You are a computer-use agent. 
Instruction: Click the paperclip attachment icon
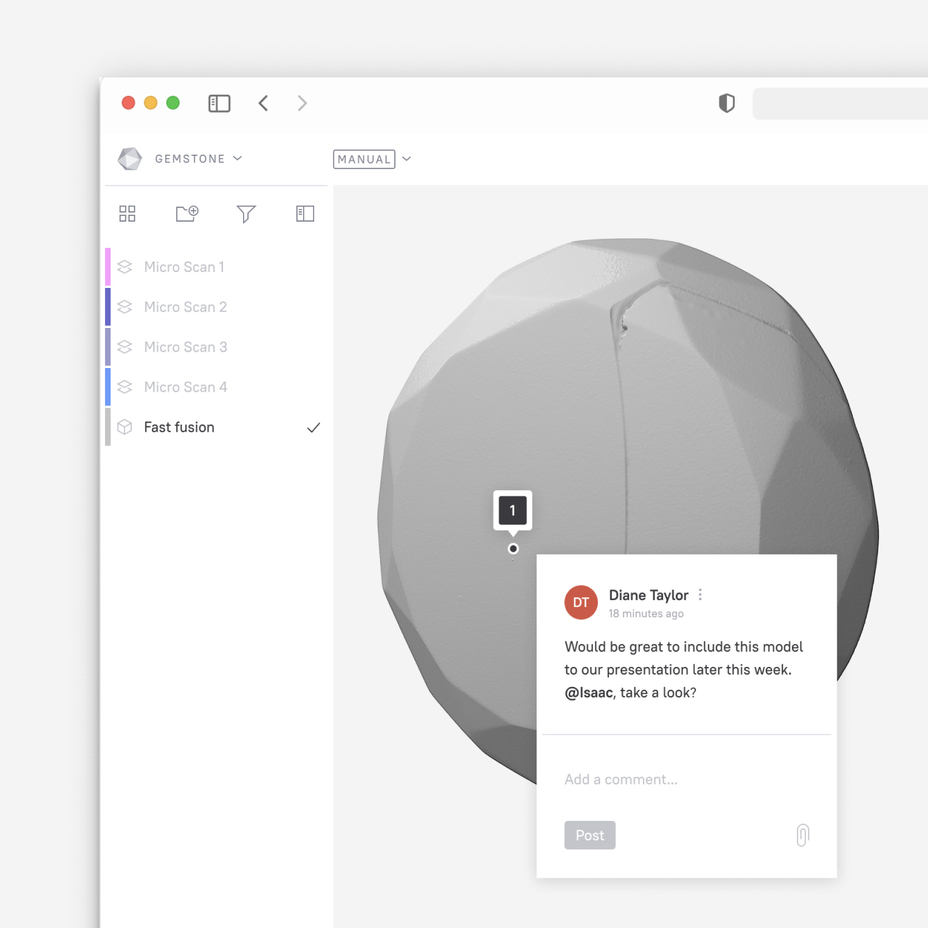[x=803, y=835]
